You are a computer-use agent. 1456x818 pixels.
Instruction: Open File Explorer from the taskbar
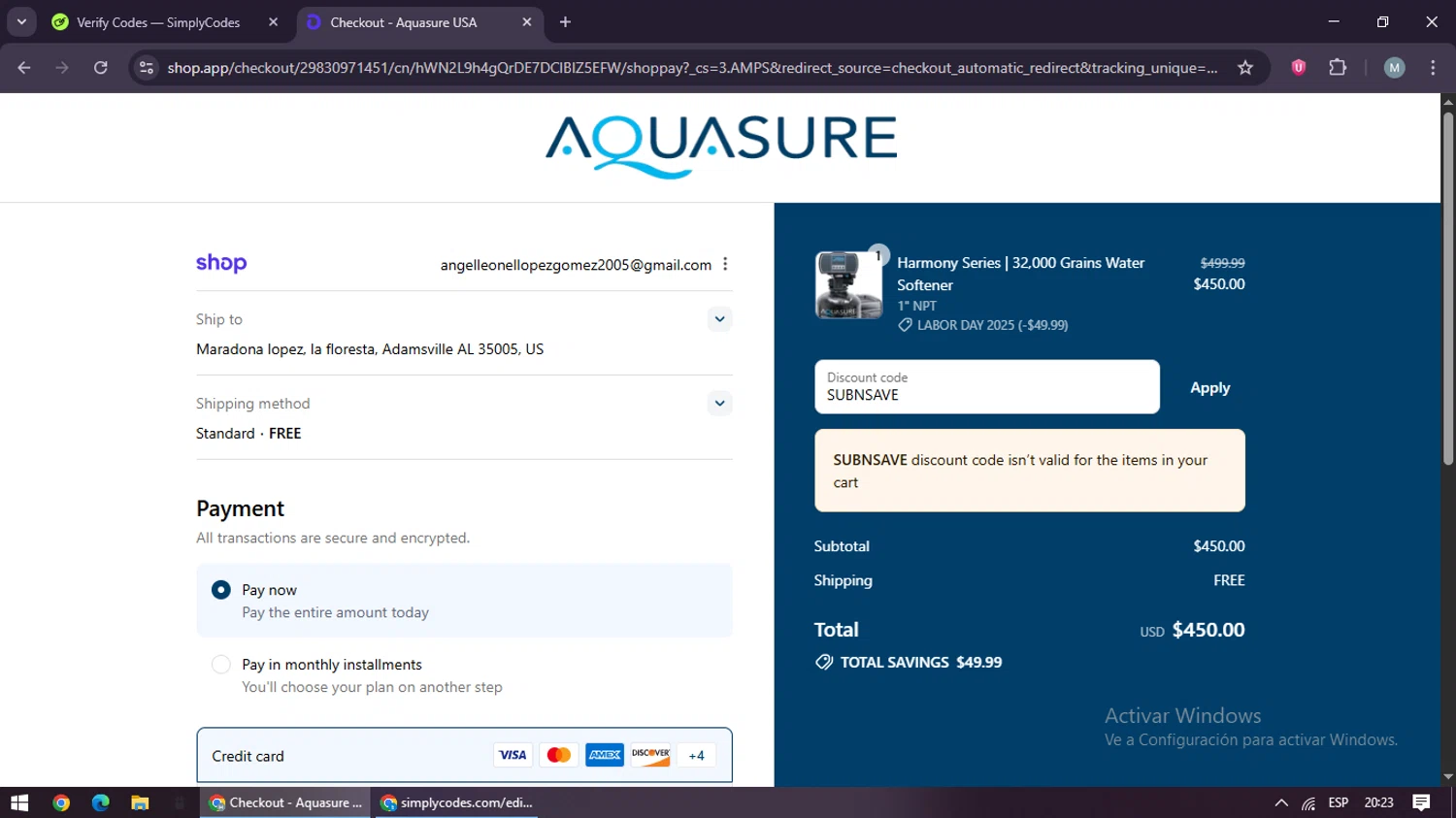click(140, 802)
